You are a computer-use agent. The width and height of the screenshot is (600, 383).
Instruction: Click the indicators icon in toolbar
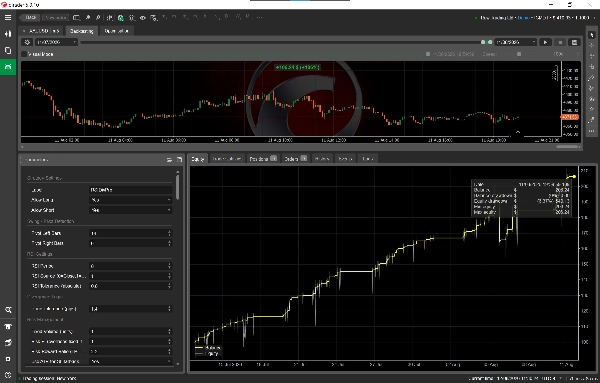point(132,18)
